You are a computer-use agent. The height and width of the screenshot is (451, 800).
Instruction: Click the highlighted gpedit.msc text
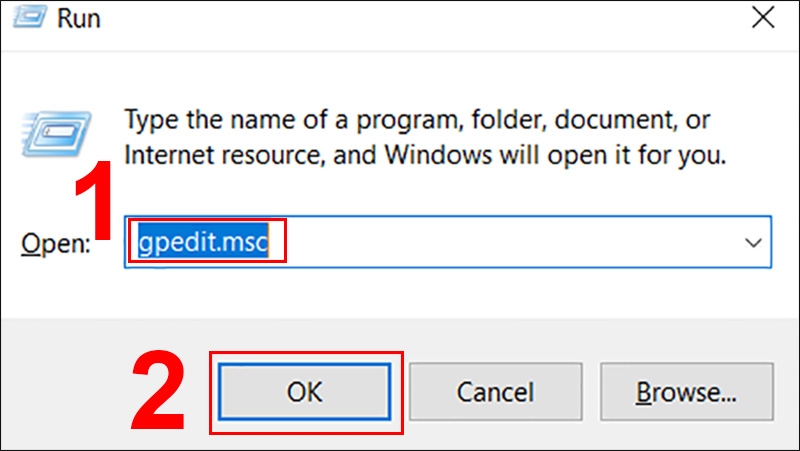(x=203, y=241)
